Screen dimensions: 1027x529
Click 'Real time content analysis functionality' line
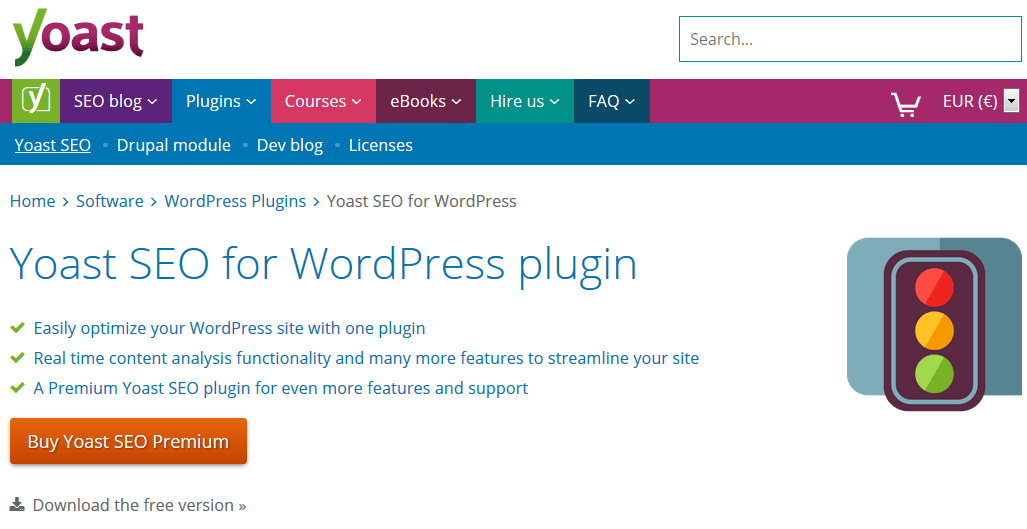click(366, 358)
